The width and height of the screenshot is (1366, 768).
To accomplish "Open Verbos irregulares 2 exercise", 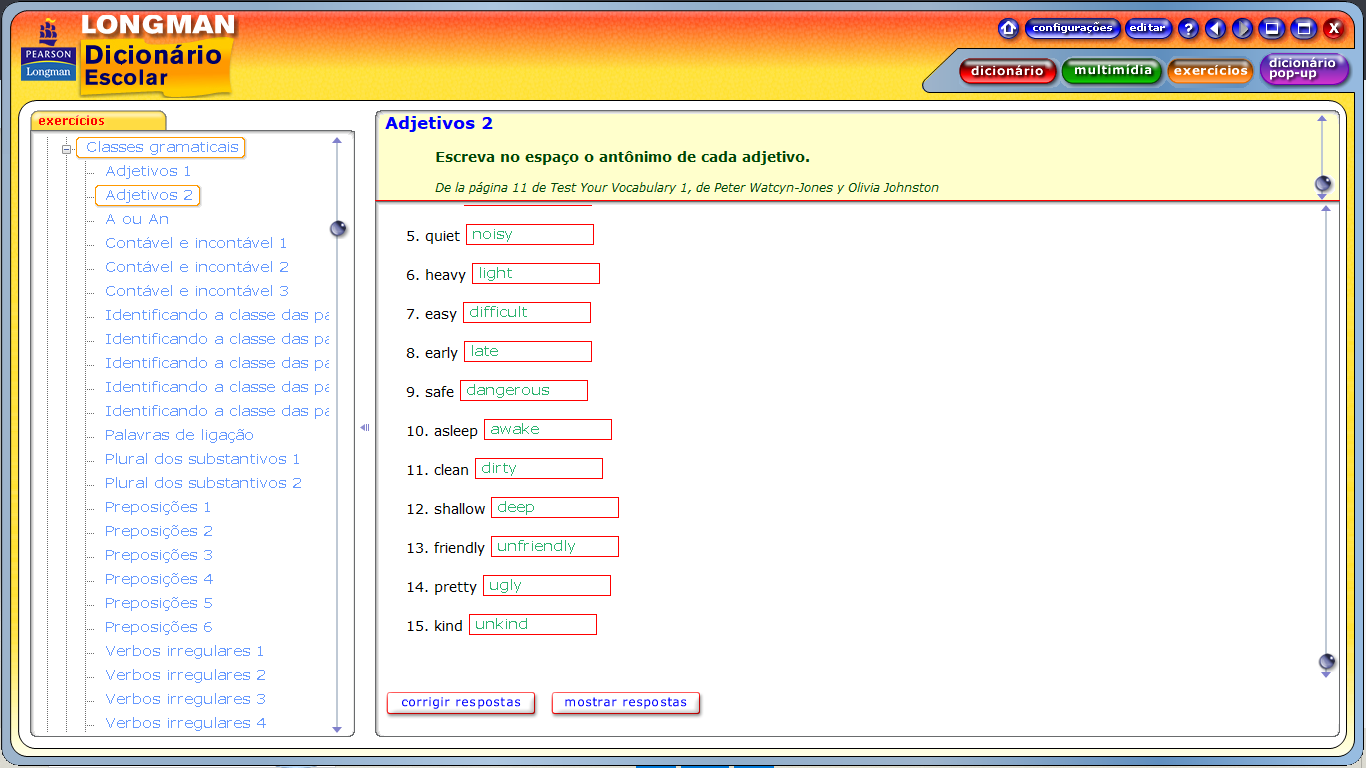I will pos(186,675).
